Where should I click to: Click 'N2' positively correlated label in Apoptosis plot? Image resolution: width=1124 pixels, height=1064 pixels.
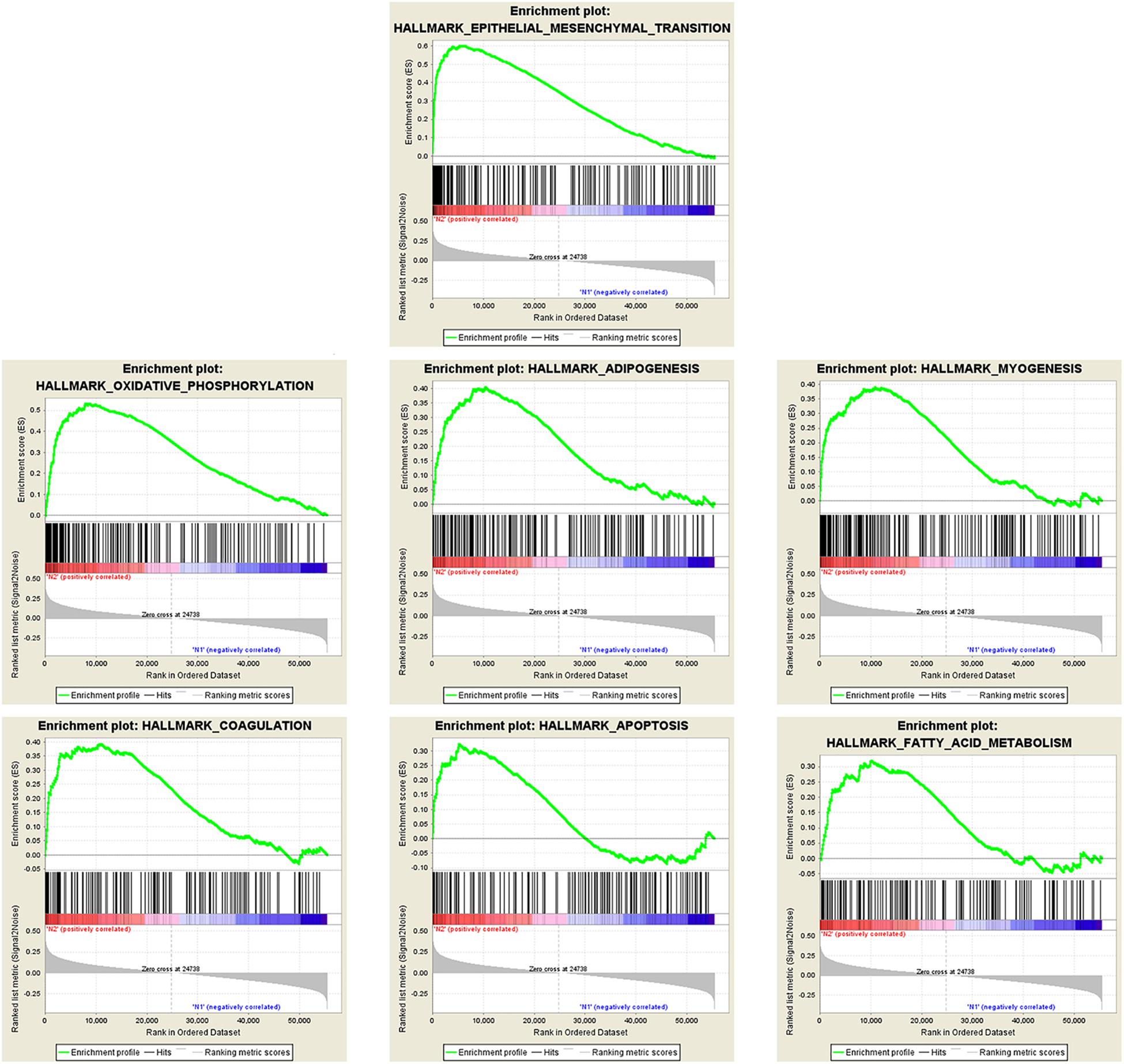pos(476,929)
